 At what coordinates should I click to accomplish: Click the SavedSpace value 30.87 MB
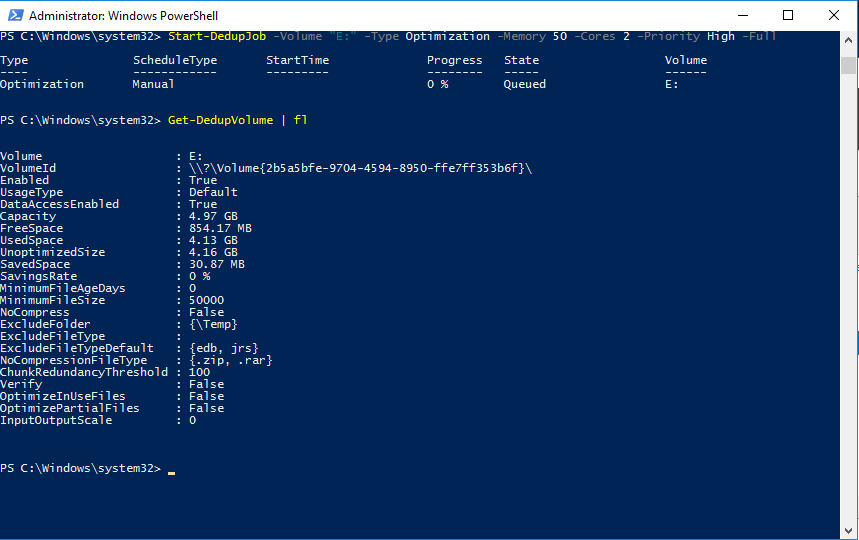click(216, 264)
